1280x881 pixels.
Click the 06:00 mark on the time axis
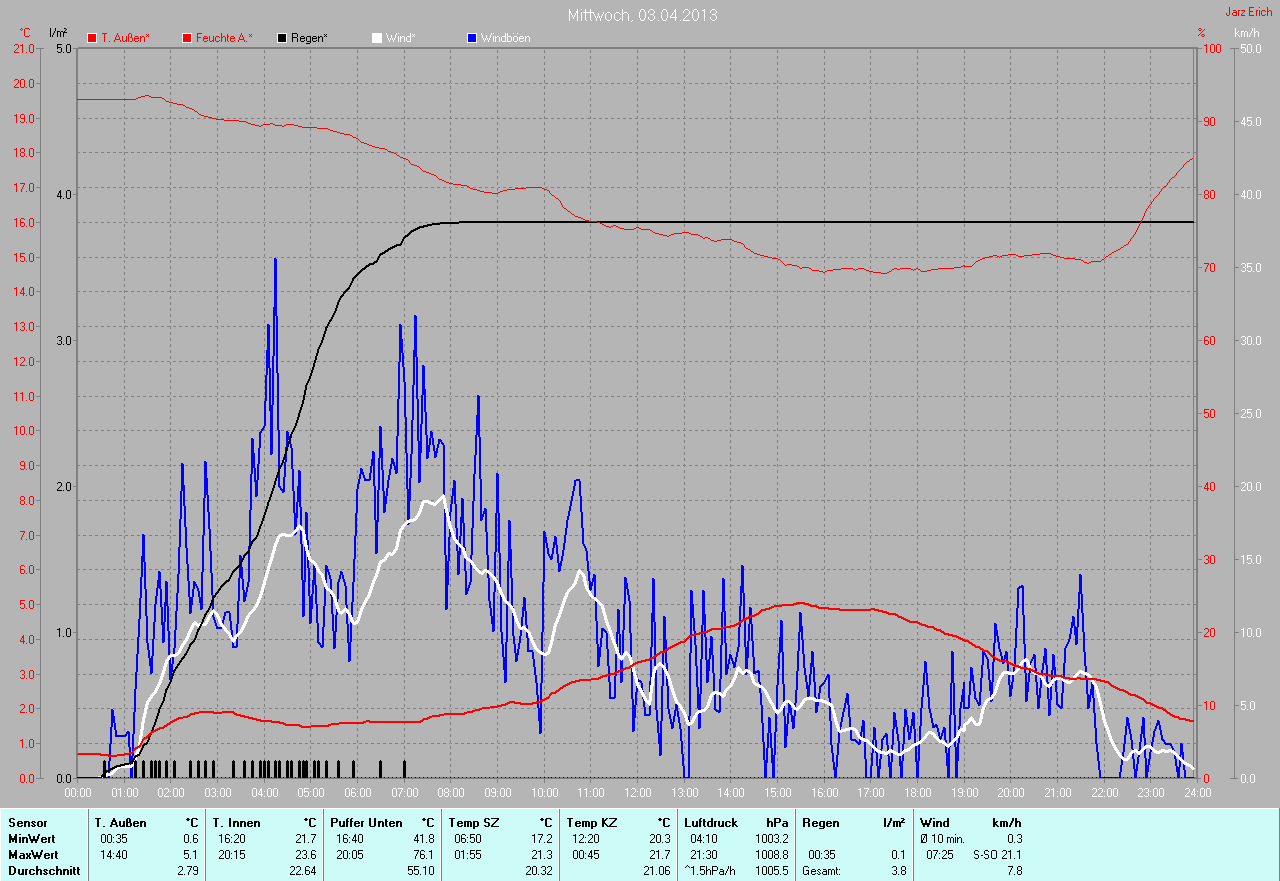pyautogui.click(x=357, y=793)
